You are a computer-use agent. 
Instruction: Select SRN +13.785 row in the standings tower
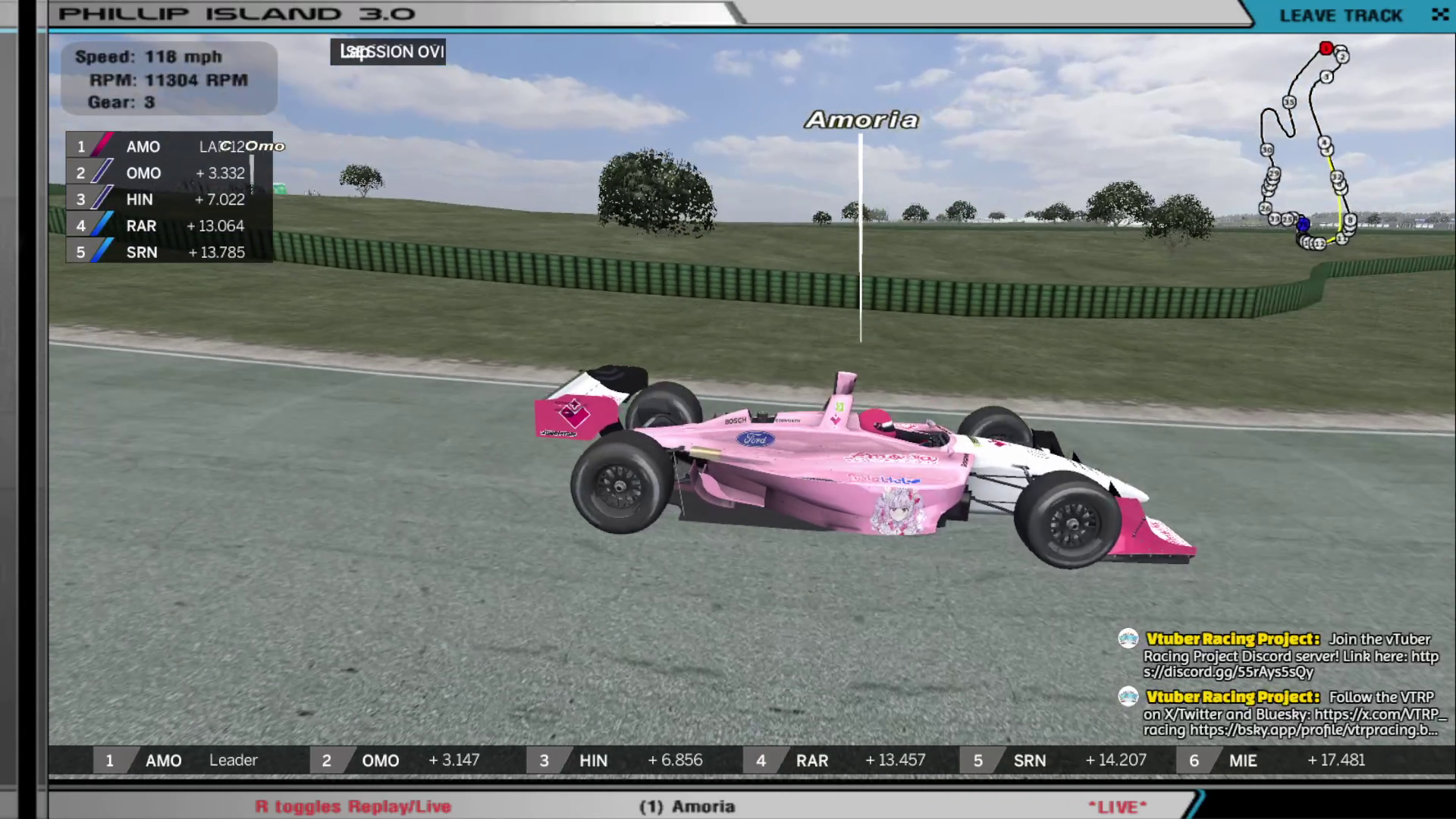169,253
